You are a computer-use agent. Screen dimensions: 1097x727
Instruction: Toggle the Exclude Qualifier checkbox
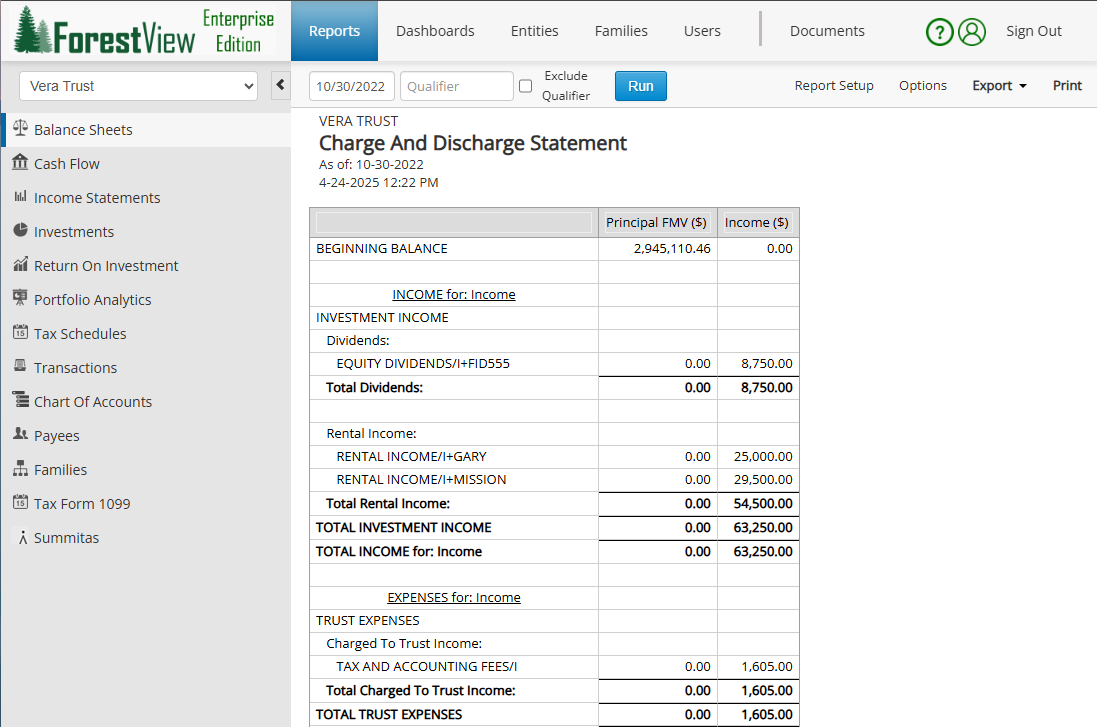click(x=525, y=87)
